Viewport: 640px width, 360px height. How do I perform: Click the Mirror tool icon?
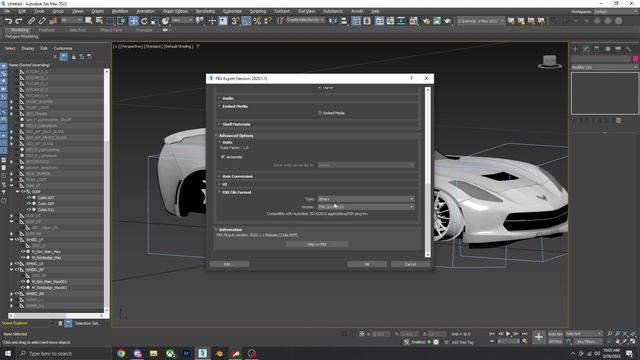[333, 21]
